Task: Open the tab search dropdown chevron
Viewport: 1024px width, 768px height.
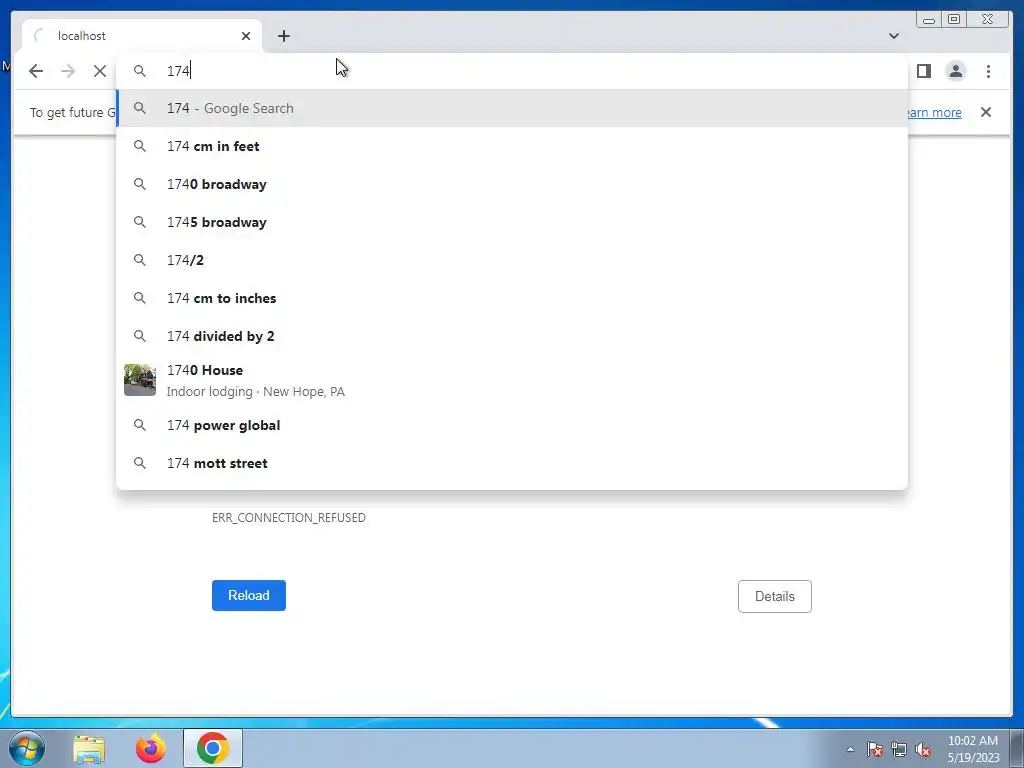Action: click(893, 36)
